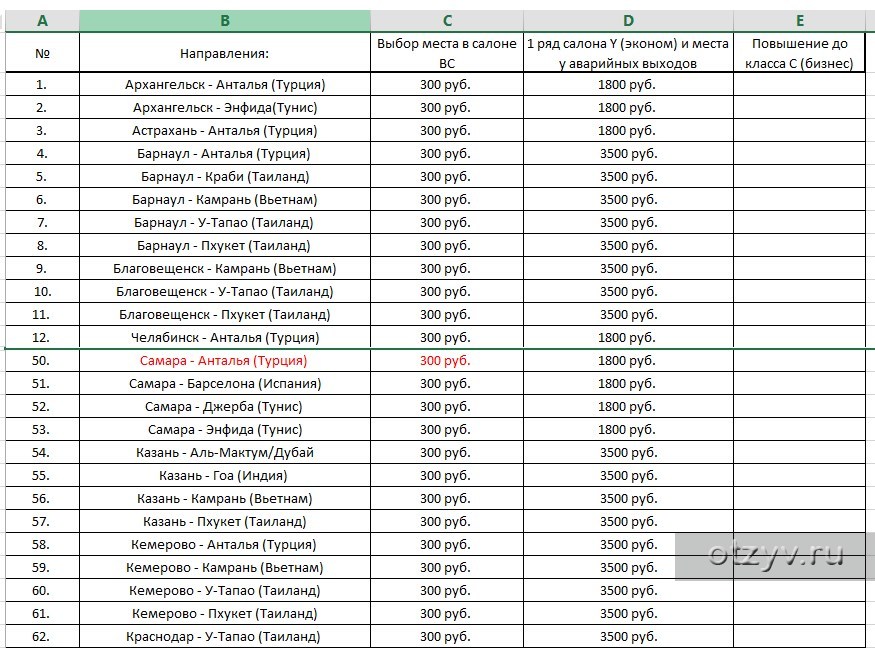Select the red "Самара - Анталья (Турция)" cell
The height and width of the screenshot is (648, 875).
[224, 361]
